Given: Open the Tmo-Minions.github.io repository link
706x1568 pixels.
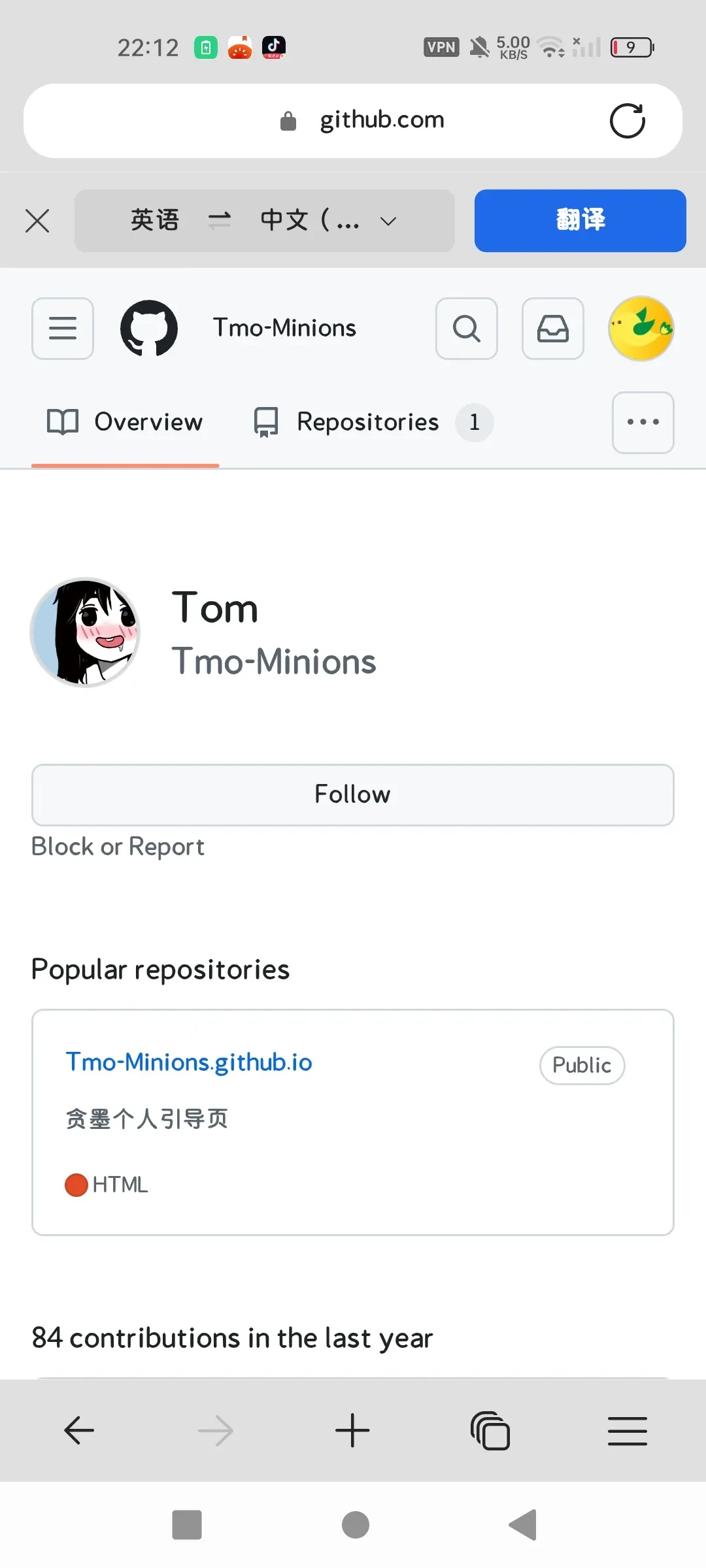Looking at the screenshot, I should [189, 1062].
